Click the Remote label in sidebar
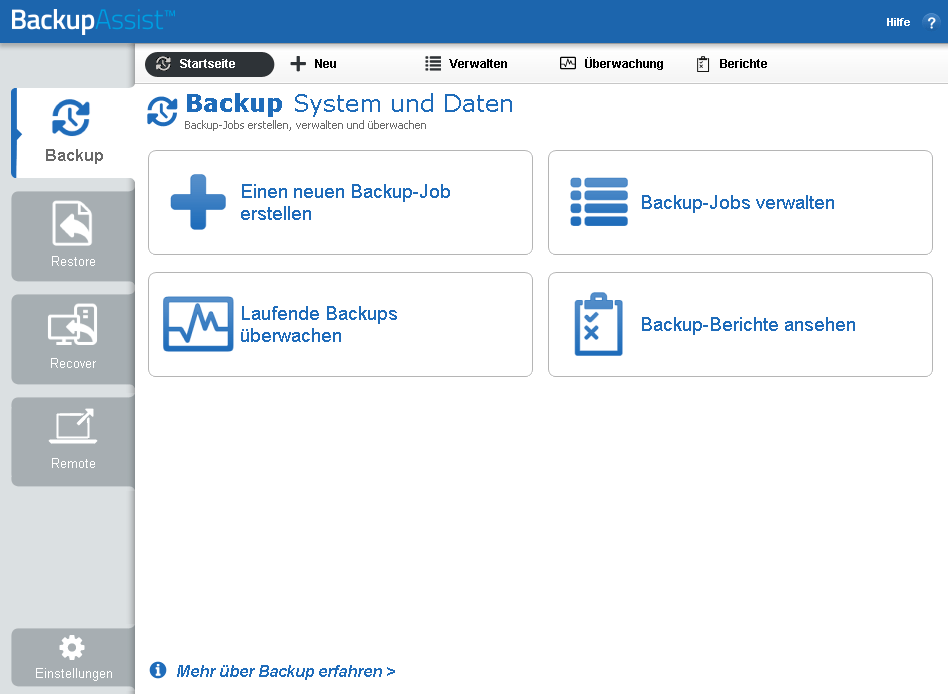The width and height of the screenshot is (948, 694). click(x=73, y=464)
